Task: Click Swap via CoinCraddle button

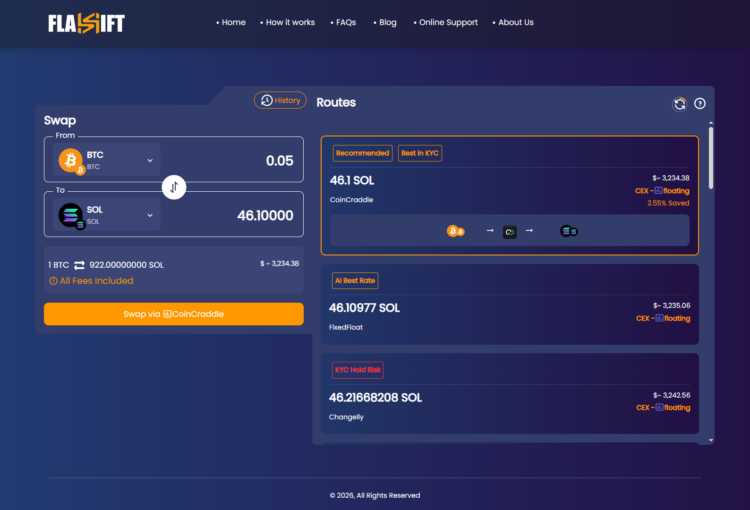Action: (174, 314)
